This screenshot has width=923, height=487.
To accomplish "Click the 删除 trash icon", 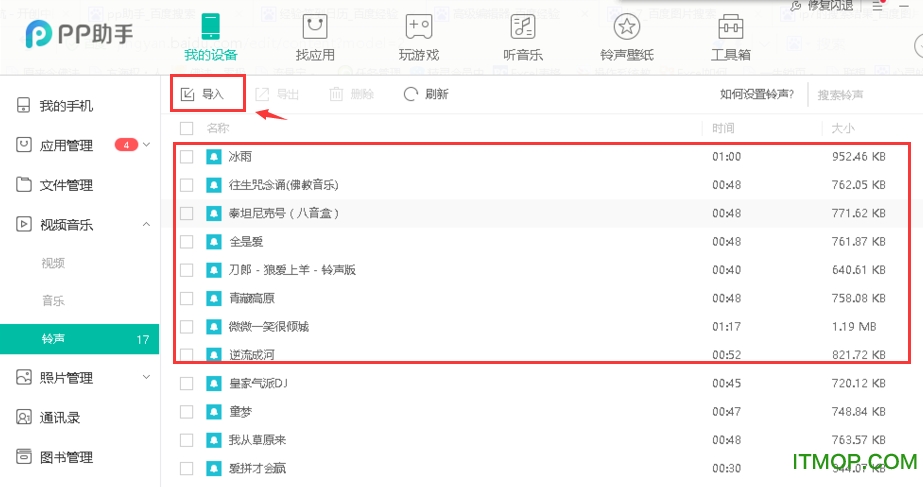I will [336, 94].
